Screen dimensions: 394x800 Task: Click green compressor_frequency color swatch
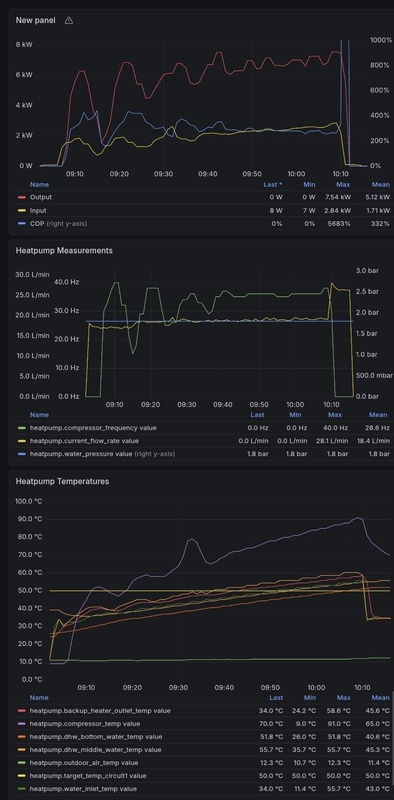coord(21,428)
